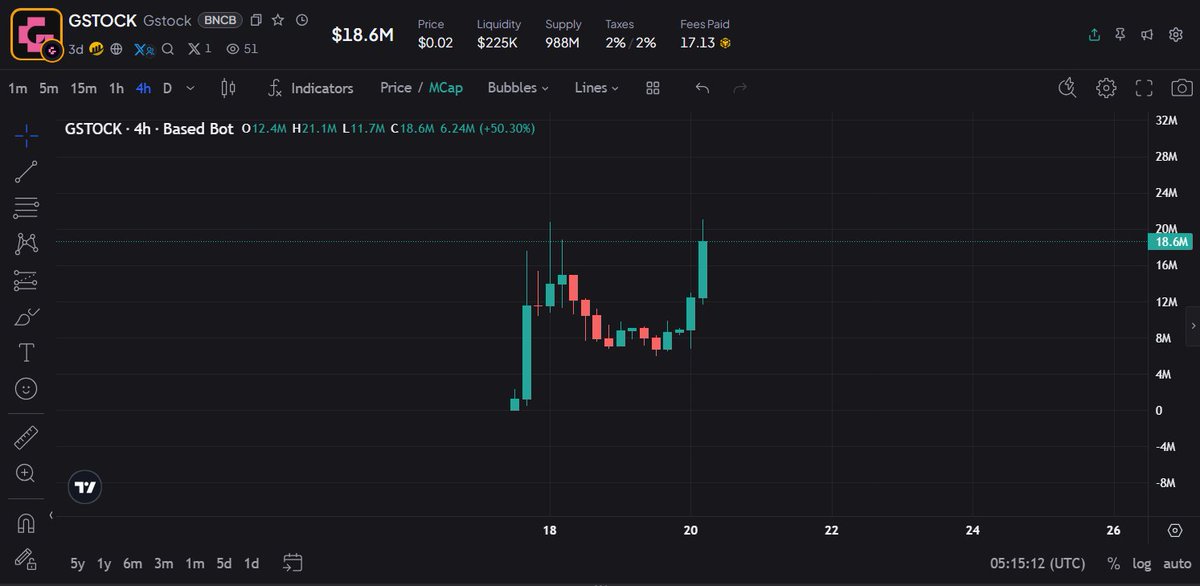Expand the Lines dropdown
This screenshot has width=1200, height=586.
597,88
